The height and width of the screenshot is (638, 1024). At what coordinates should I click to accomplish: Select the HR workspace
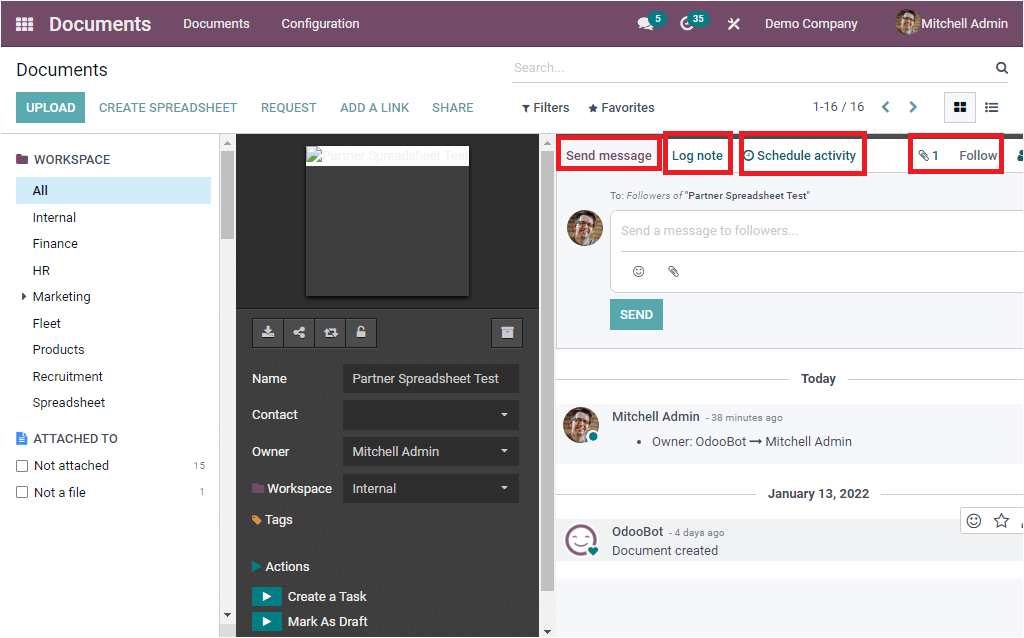(x=41, y=270)
